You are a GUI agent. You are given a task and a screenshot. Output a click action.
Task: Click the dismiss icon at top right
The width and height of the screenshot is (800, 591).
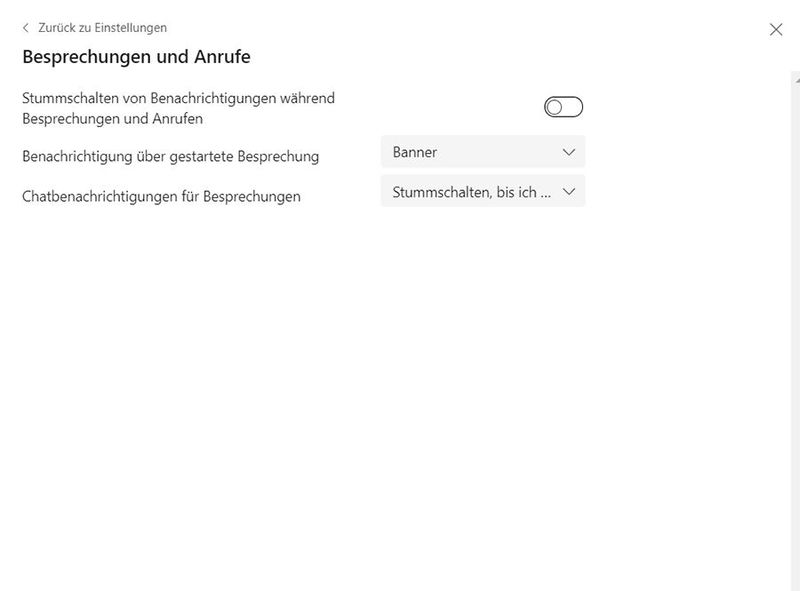[778, 29]
